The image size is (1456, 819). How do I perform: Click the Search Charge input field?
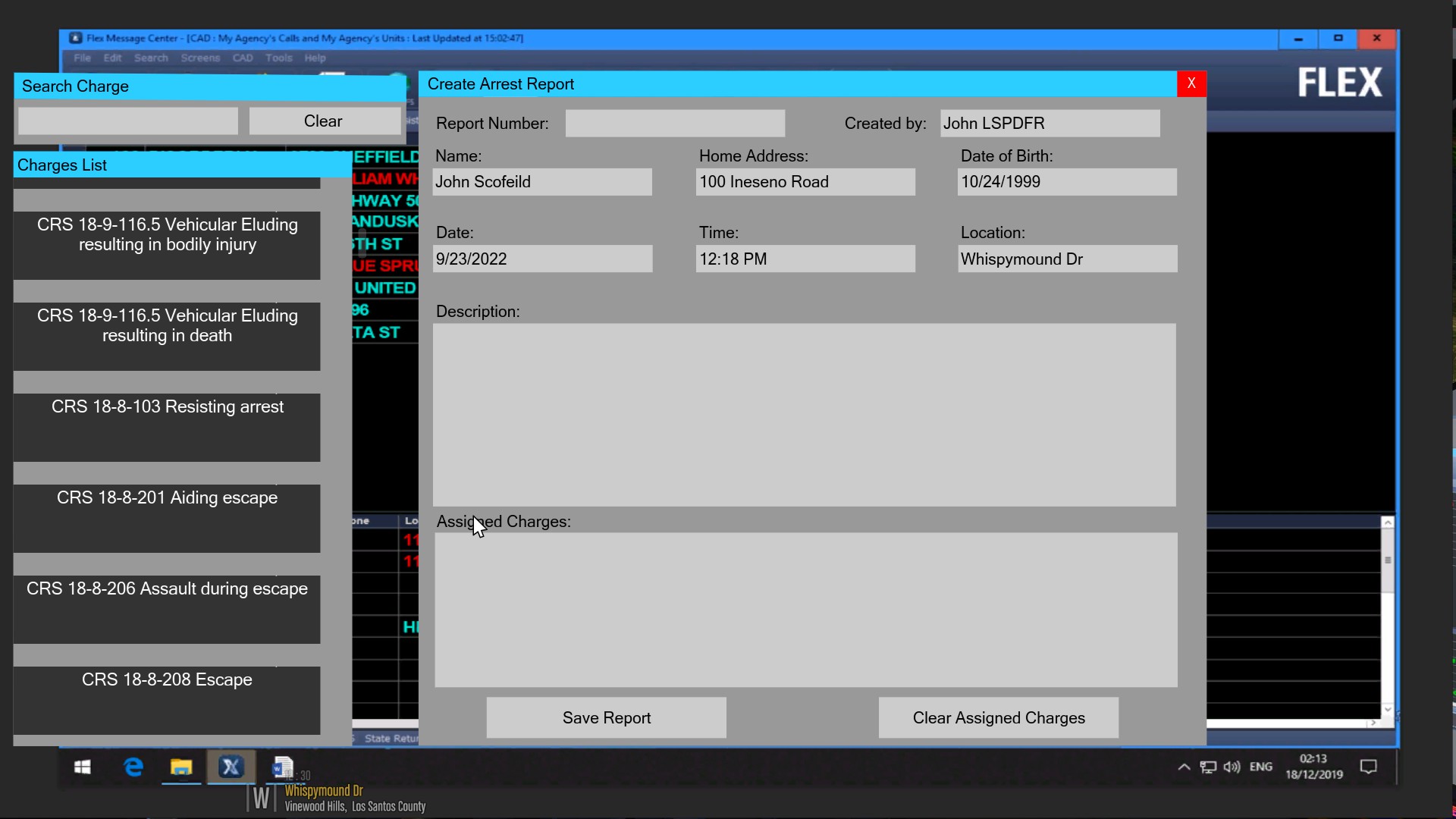[128, 121]
